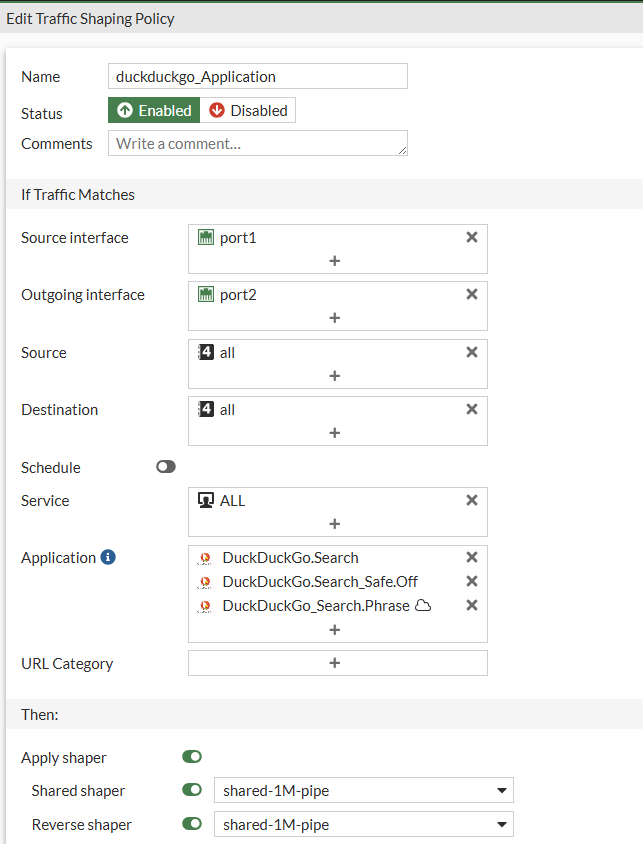This screenshot has height=844, width=643.
Task: Open the Reverse shaper dropdown
Action: [364, 825]
